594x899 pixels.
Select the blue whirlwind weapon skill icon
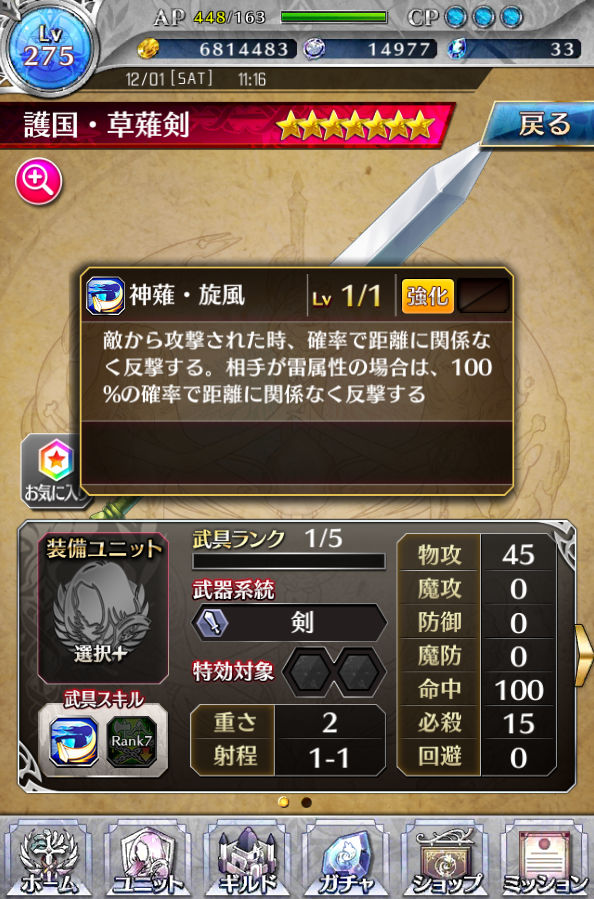tap(73, 741)
